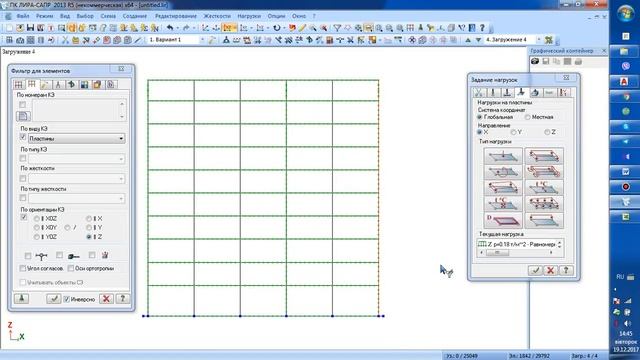Open help in Фильтр для элементов dialog

(122, 298)
